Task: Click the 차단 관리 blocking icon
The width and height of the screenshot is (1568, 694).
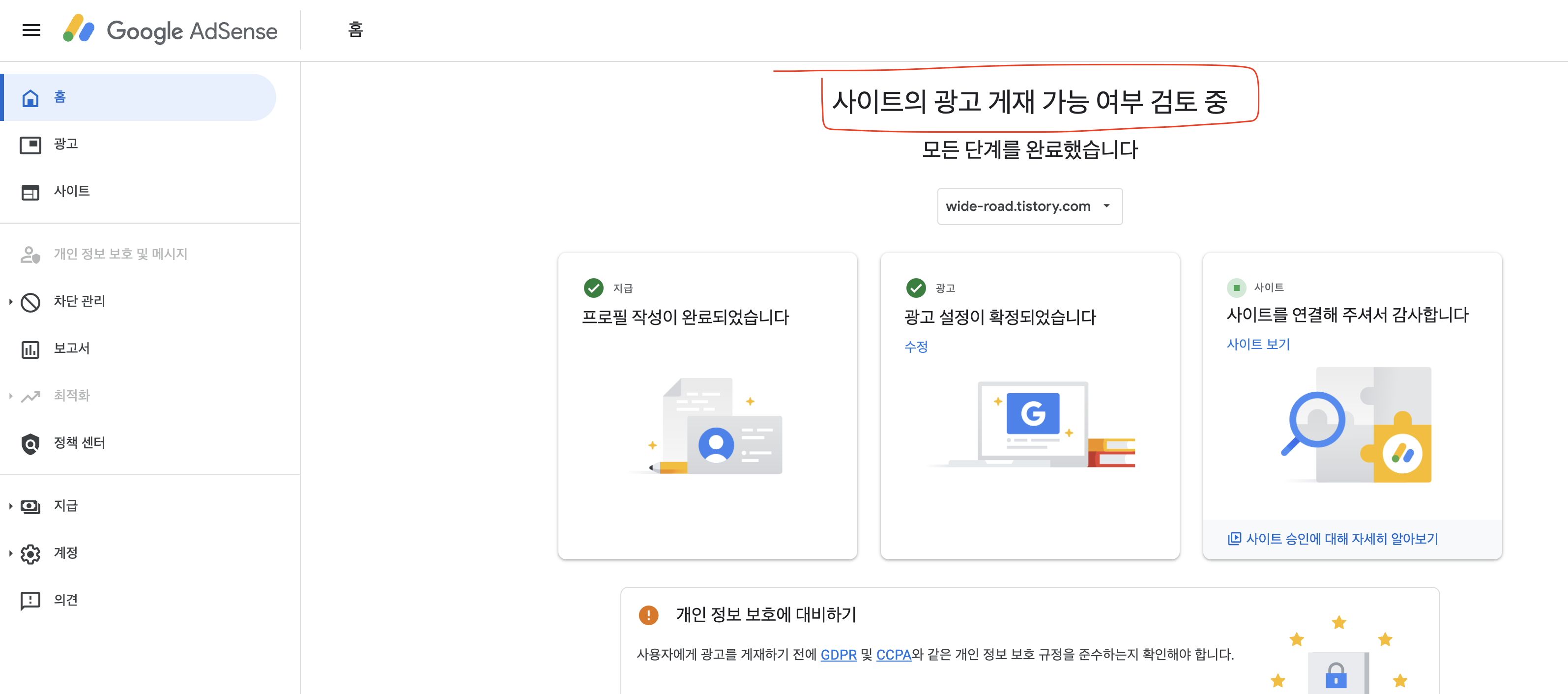Action: tap(30, 302)
